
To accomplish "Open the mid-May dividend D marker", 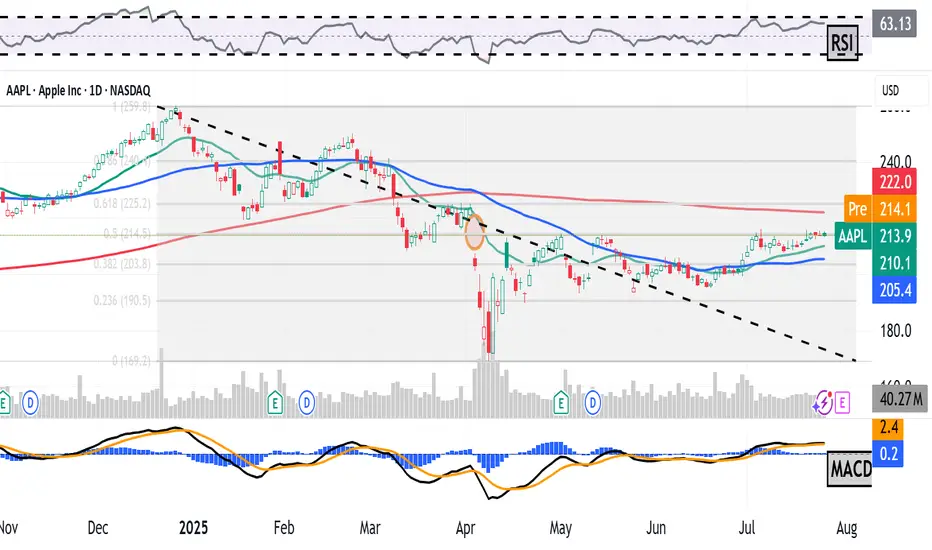I will (x=593, y=403).
